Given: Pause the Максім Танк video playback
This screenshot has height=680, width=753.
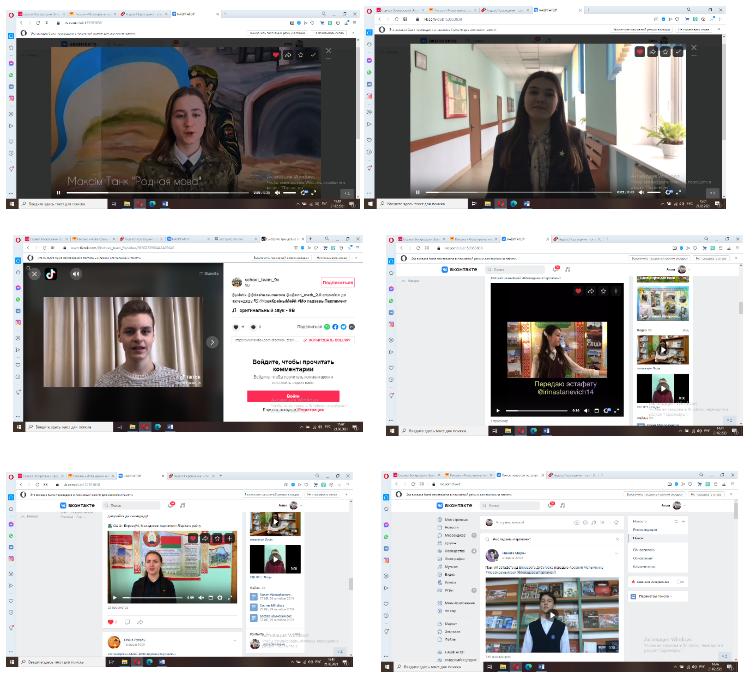Looking at the screenshot, I should pyautogui.click(x=59, y=193).
